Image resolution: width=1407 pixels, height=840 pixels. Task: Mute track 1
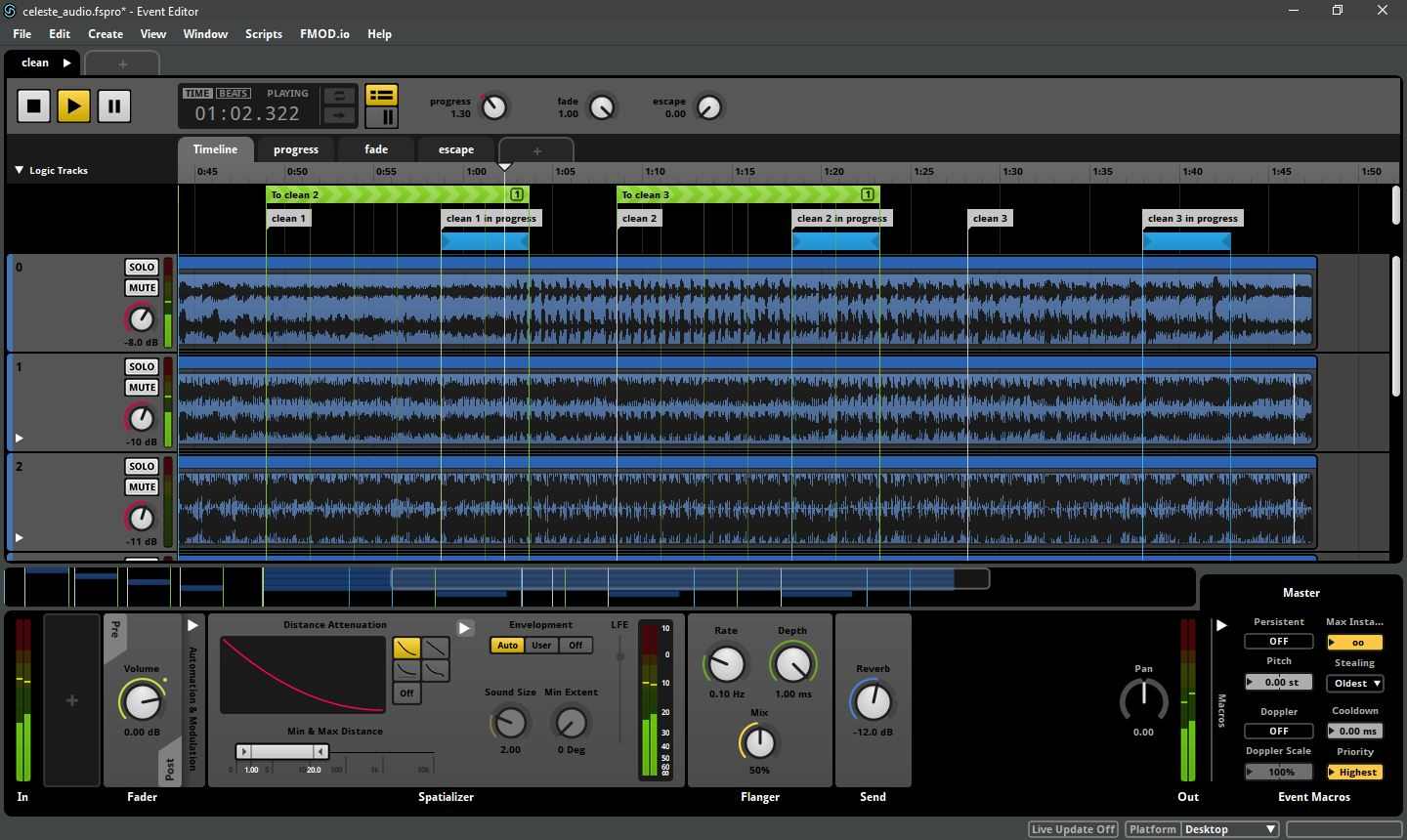[x=141, y=387]
